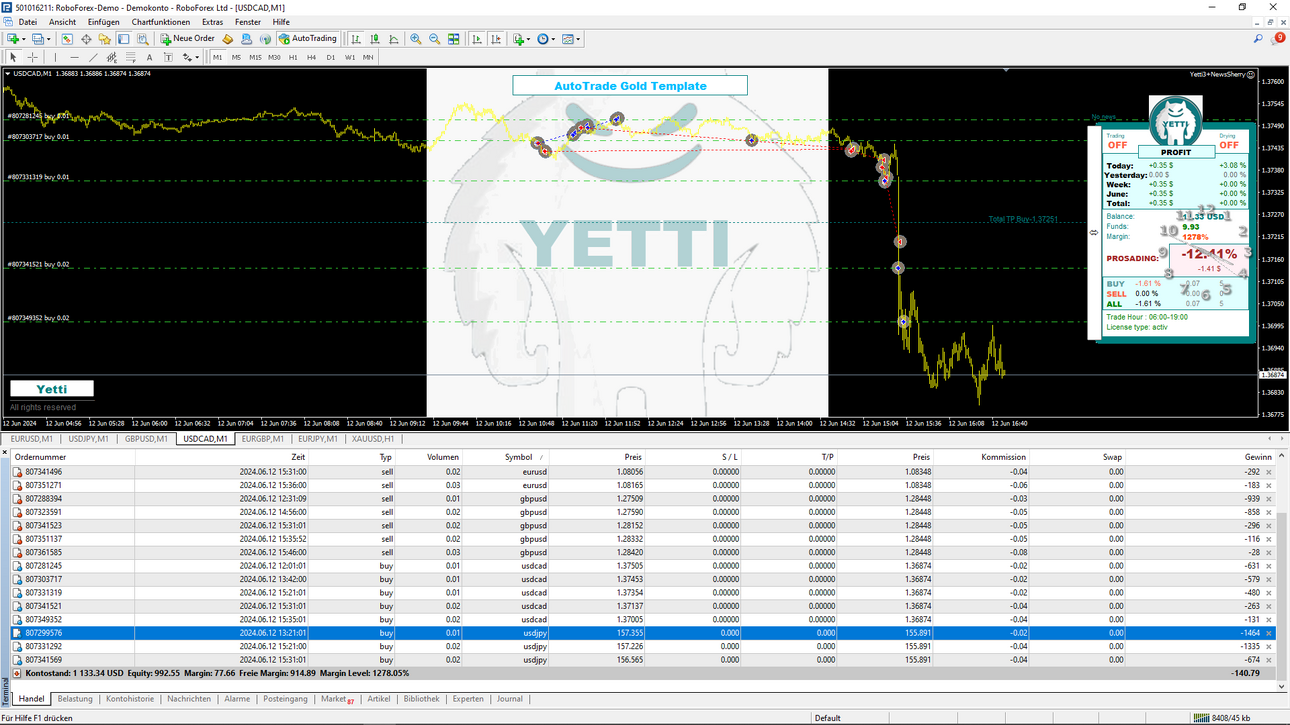Switch chart to candlestick display

375,39
